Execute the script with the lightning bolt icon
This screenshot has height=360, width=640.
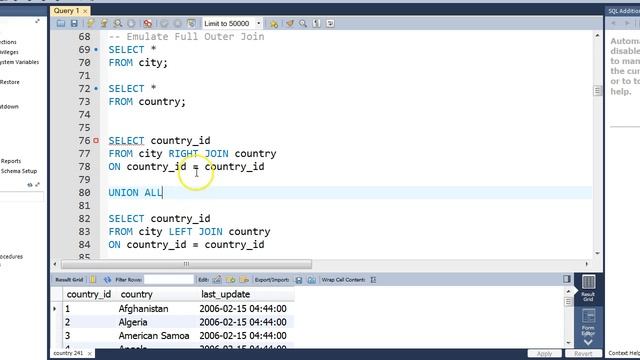pyautogui.click(x=90, y=24)
